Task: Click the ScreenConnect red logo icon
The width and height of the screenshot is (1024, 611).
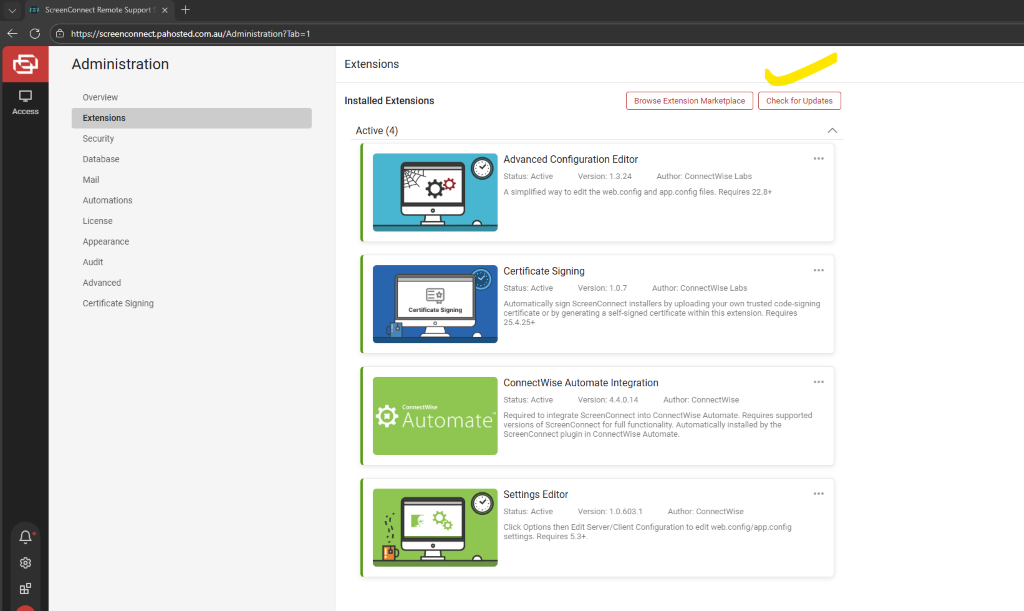Action: 25,64
